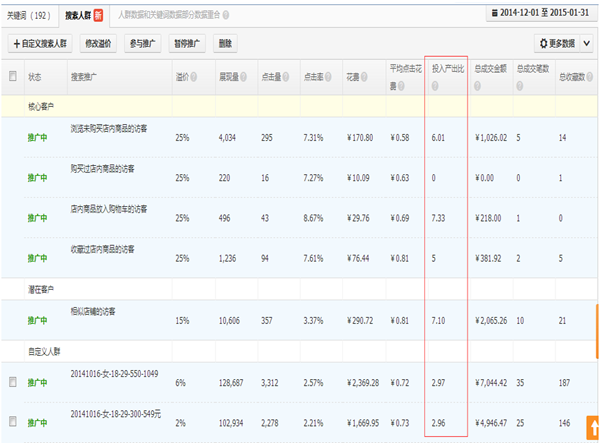The width and height of the screenshot is (600, 445).
Task: Click the 购买过店内商品的访客 row name
Action: click(x=102, y=169)
